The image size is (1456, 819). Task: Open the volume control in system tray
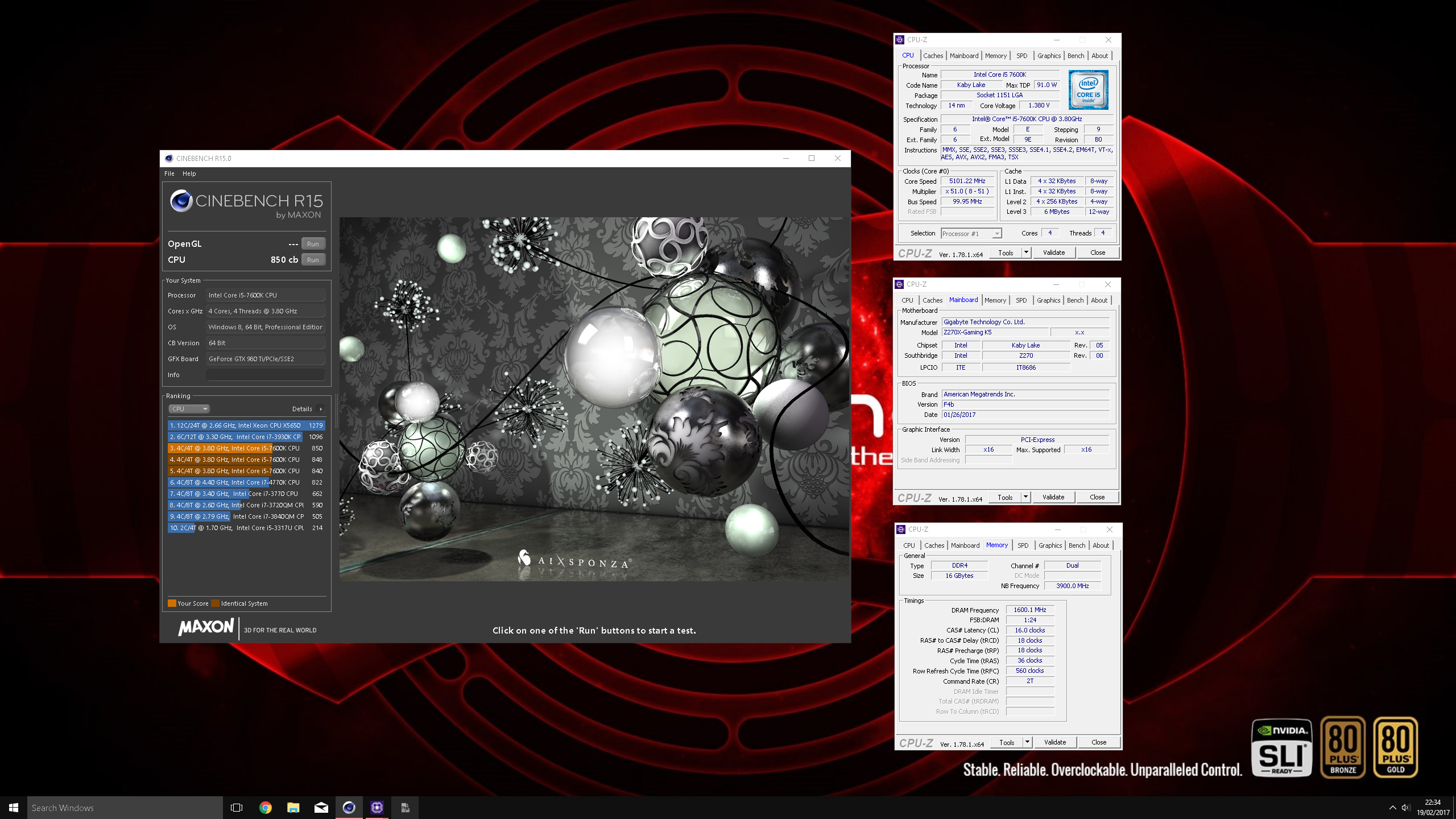click(x=1406, y=808)
